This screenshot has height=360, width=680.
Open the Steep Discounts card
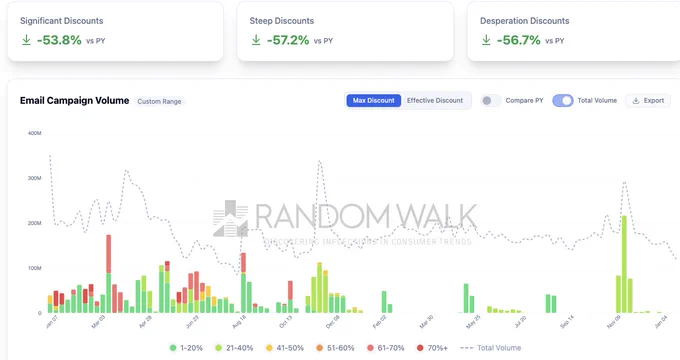345,31
